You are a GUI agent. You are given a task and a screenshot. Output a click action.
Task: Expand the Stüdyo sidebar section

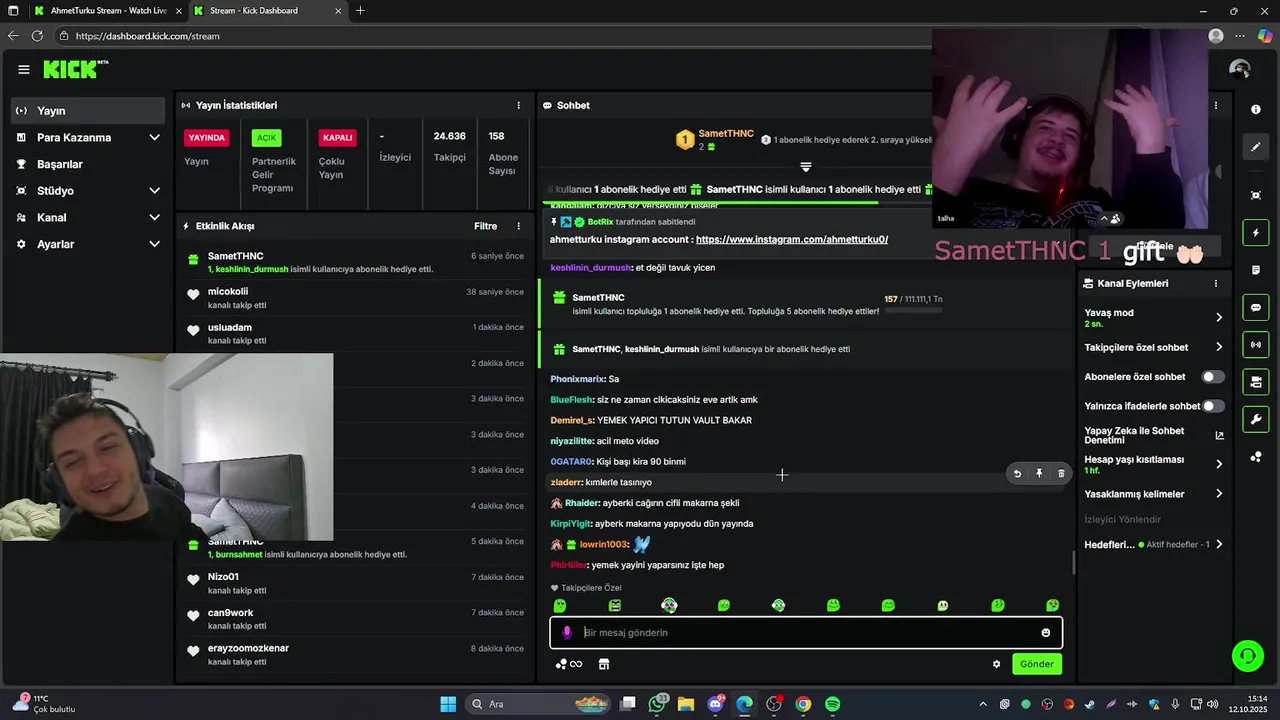[154, 190]
